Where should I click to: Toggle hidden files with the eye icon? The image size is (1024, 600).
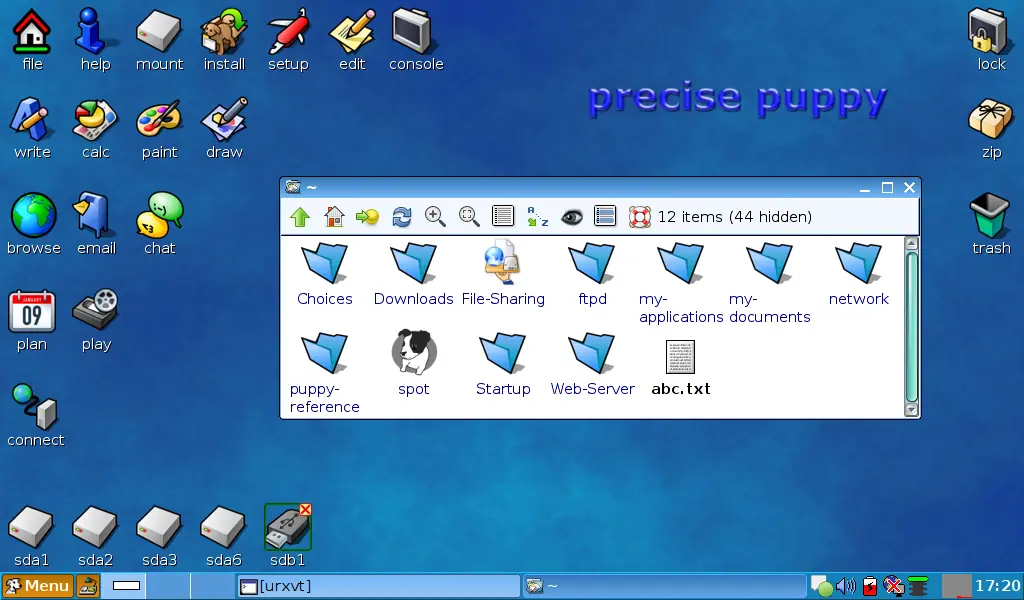click(571, 216)
